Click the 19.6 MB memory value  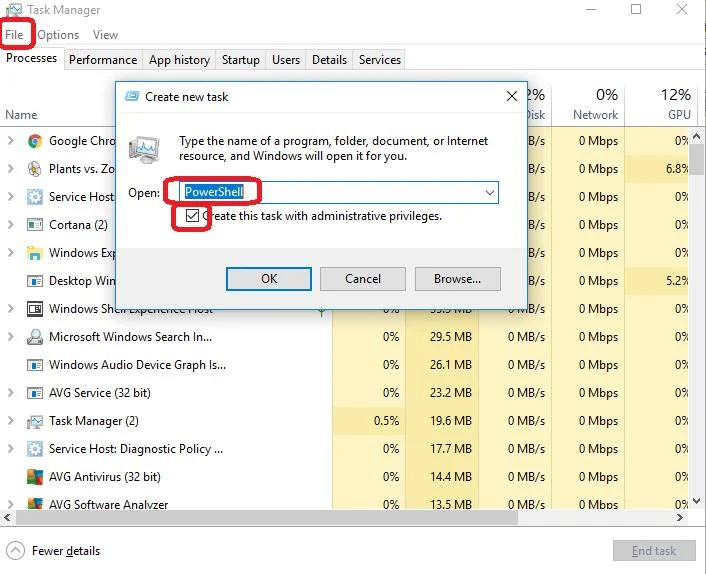coord(451,421)
